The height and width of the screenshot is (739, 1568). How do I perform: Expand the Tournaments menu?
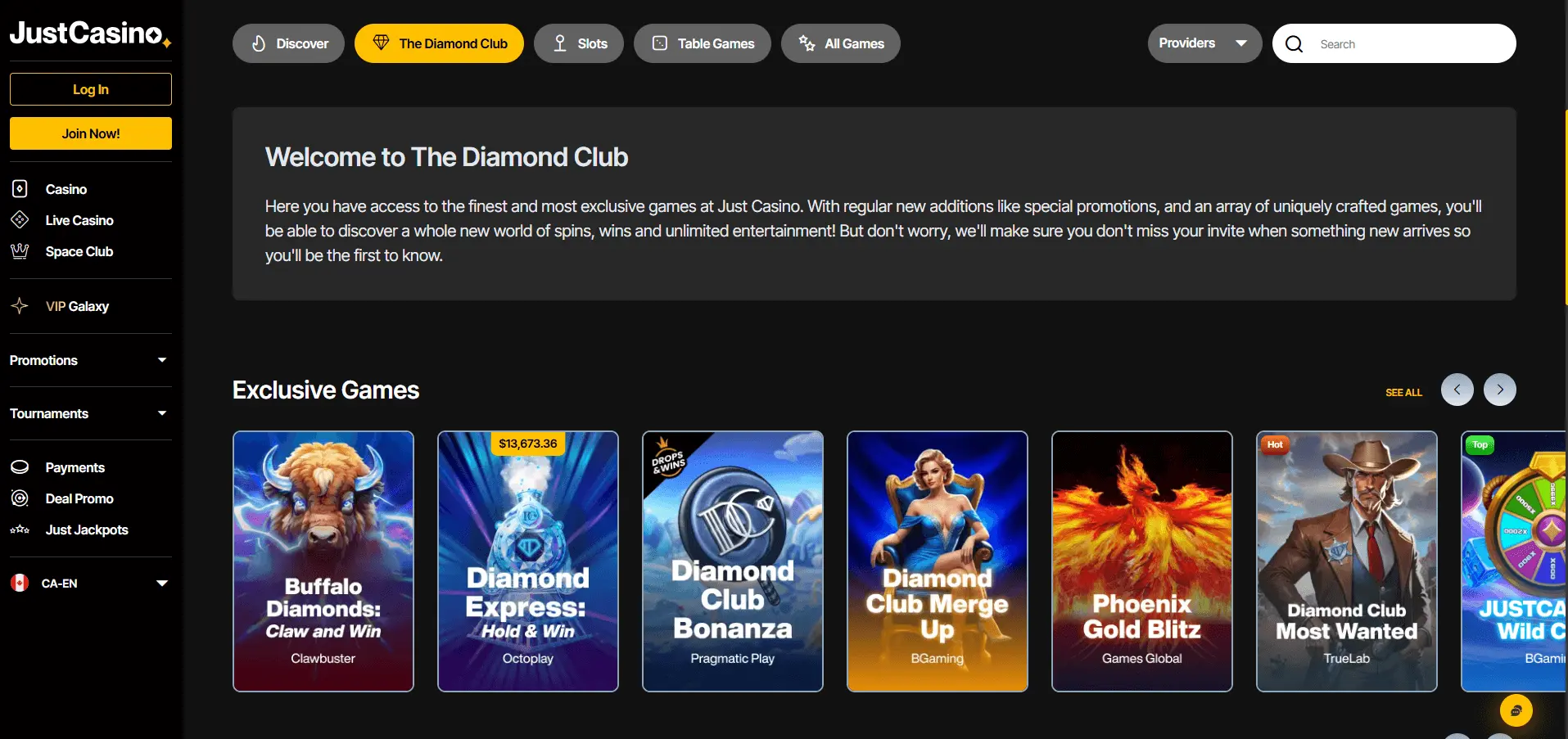click(x=90, y=413)
